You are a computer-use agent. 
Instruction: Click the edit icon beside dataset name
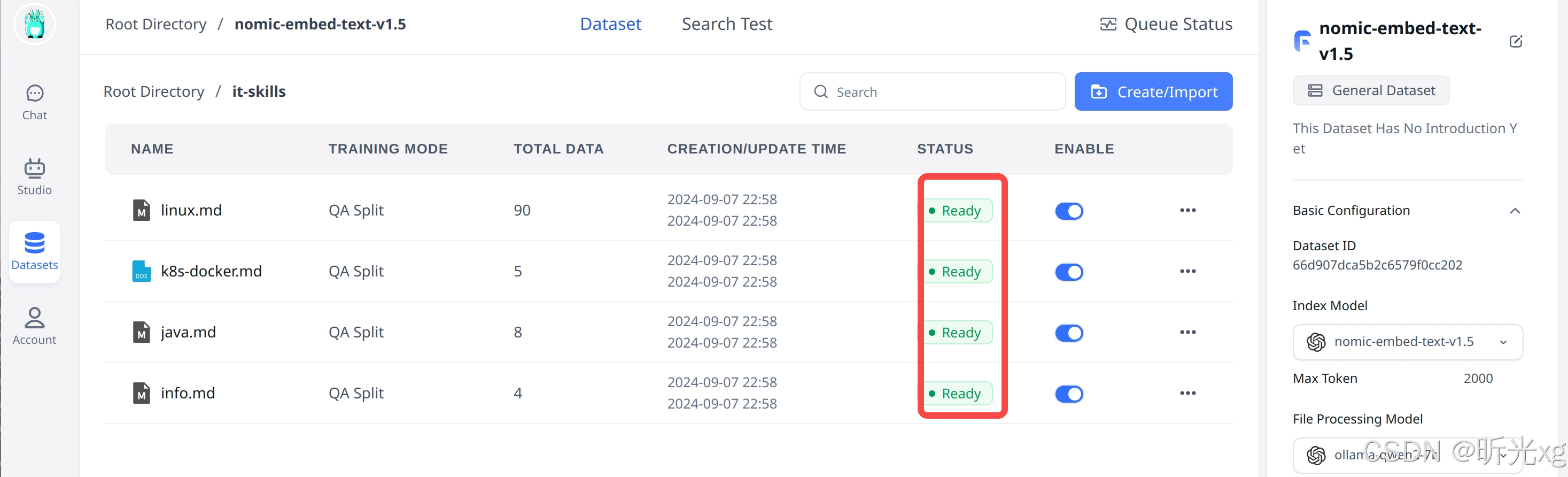tap(1516, 41)
